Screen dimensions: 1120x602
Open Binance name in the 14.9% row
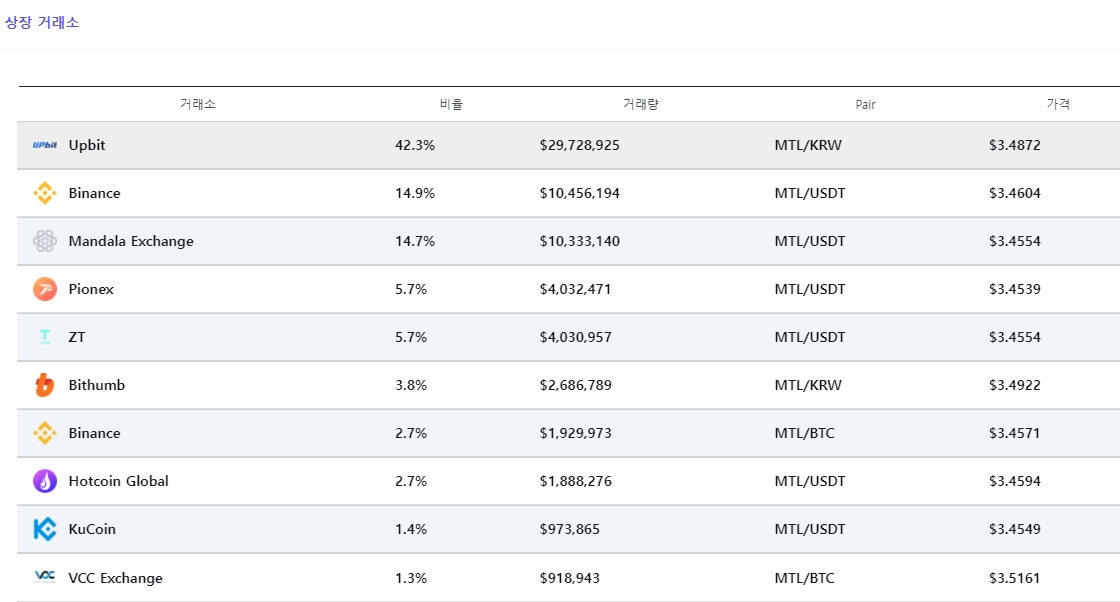94,193
